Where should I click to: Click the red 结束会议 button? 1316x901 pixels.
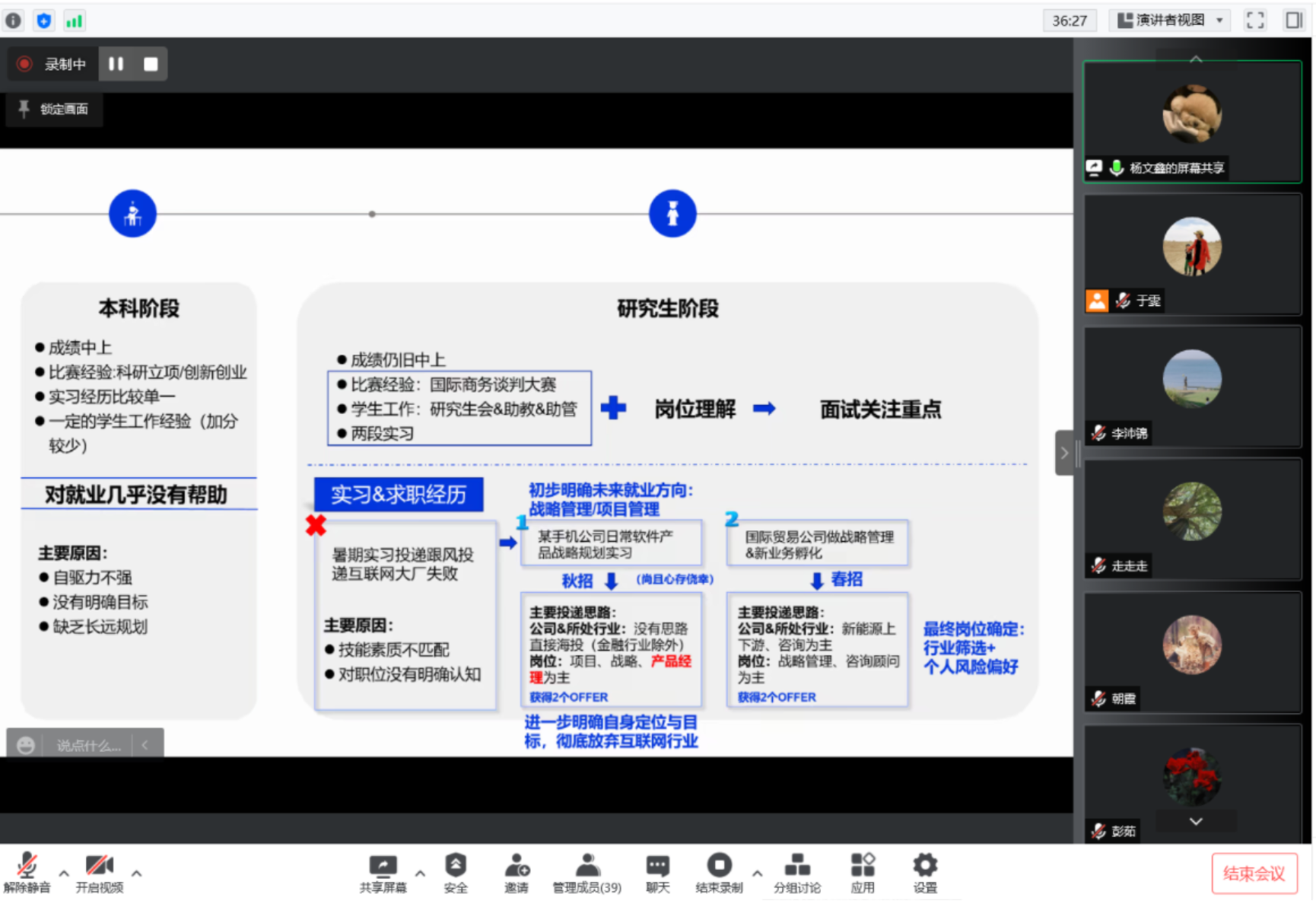point(1254,873)
